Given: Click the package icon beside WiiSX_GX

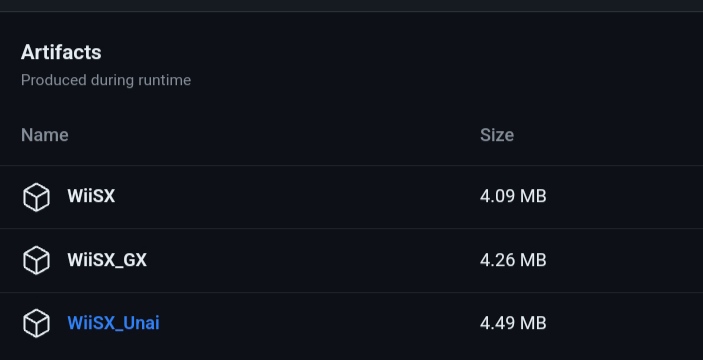Looking at the screenshot, I should pos(36,260).
